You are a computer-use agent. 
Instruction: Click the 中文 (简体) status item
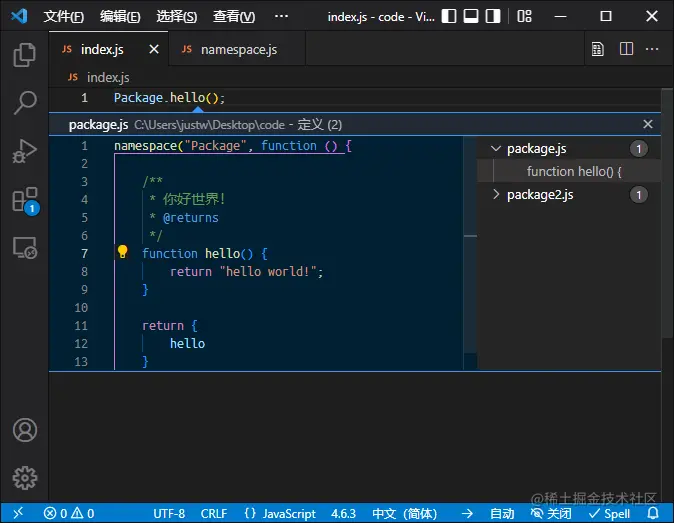404,514
